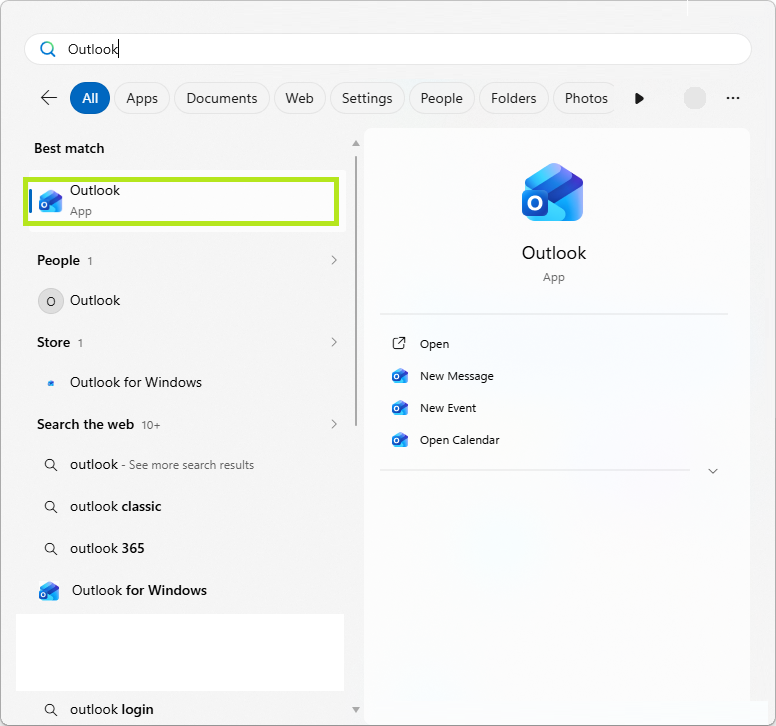This screenshot has width=776, height=726.
Task: Click the small Store icon for Outlook for Windows
Action: (x=50, y=383)
